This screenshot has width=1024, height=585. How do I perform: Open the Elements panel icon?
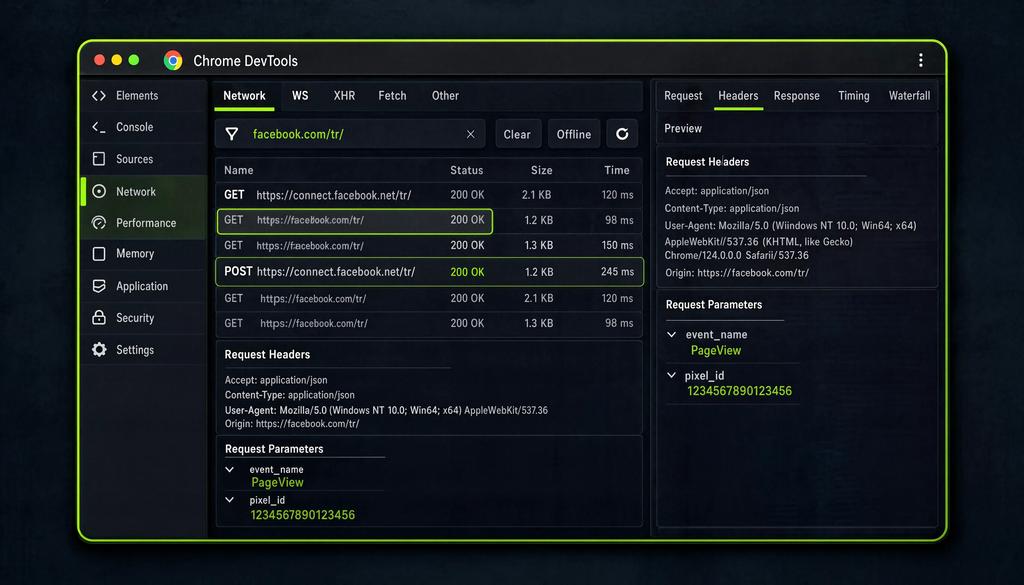tap(99, 96)
